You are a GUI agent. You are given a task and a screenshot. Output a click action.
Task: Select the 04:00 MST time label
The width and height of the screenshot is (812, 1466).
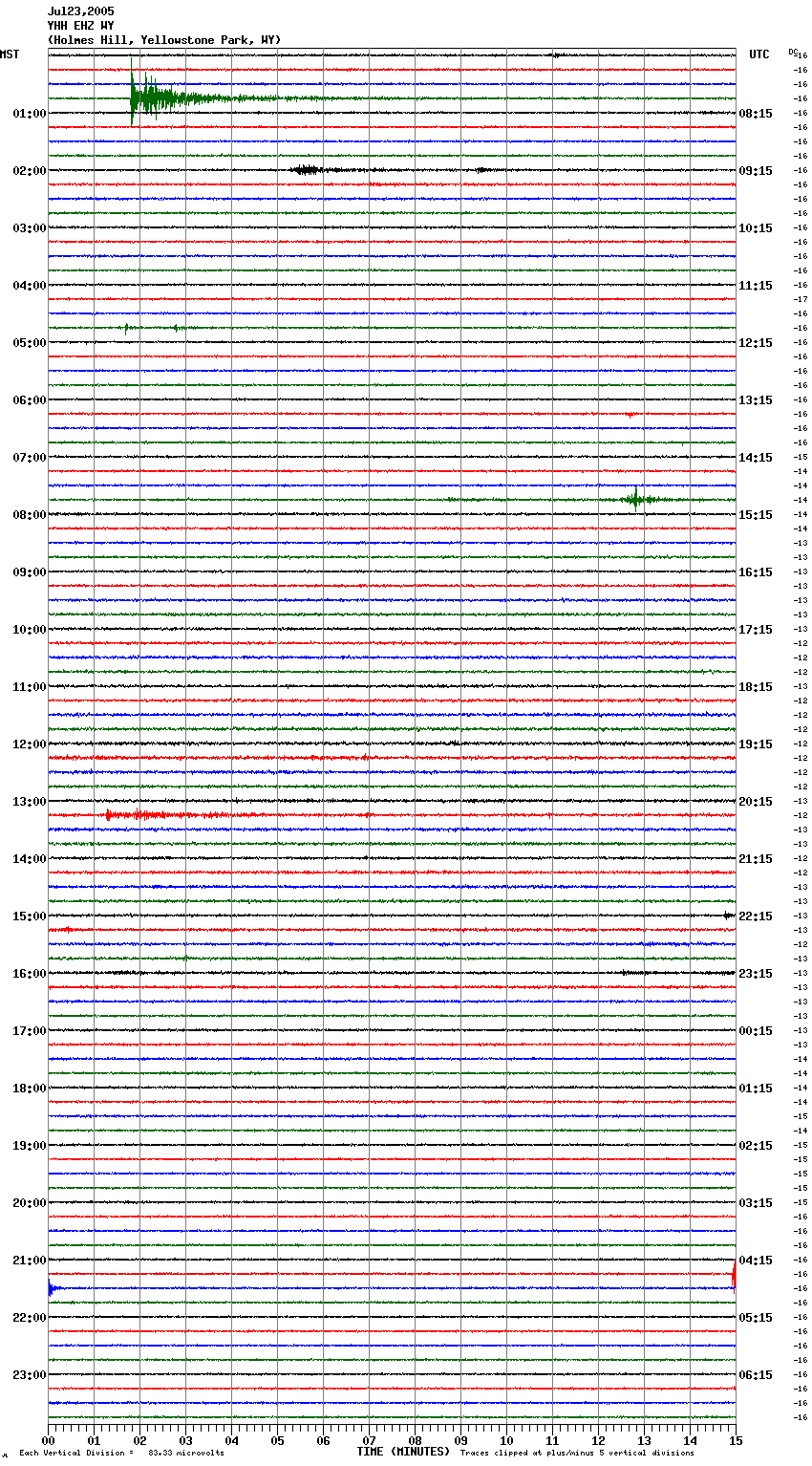click(x=30, y=286)
